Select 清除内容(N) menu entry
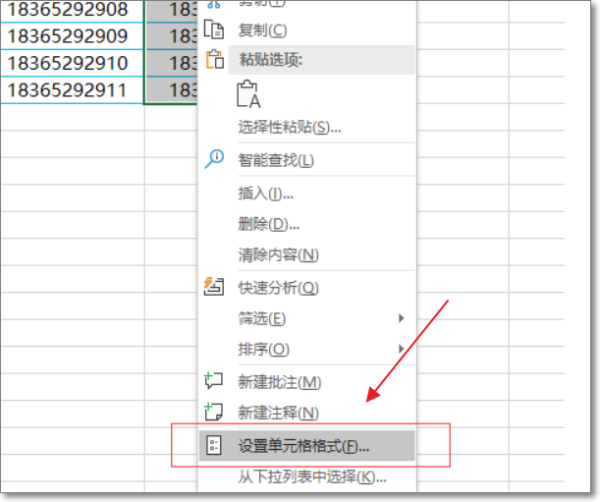The width and height of the screenshot is (600, 502). tap(307, 254)
